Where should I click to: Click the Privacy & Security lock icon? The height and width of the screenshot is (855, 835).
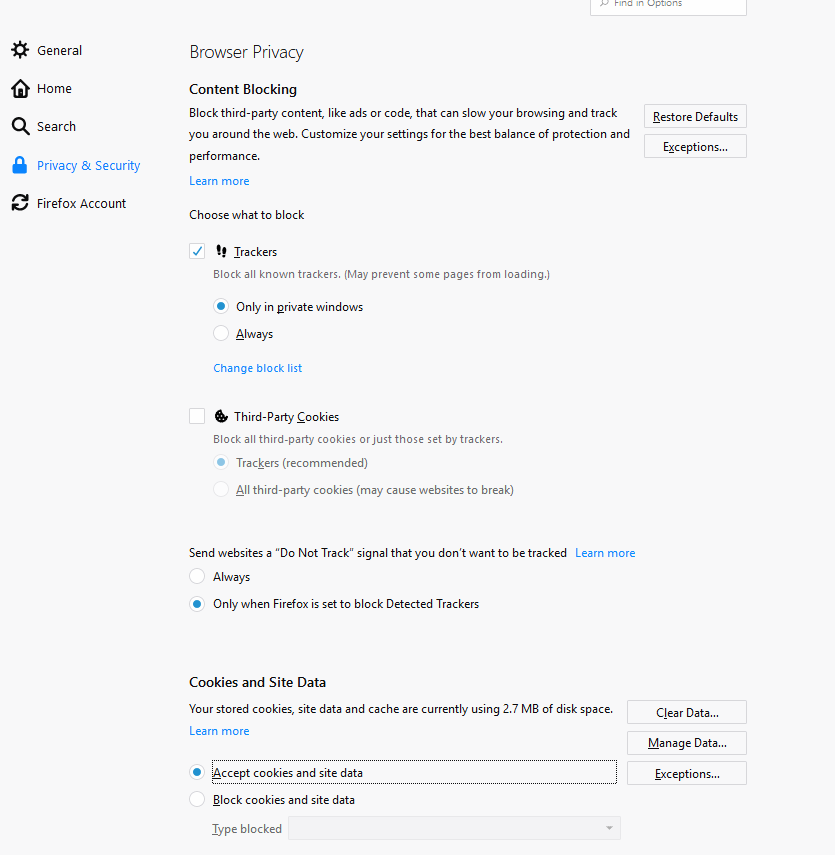click(x=19, y=164)
